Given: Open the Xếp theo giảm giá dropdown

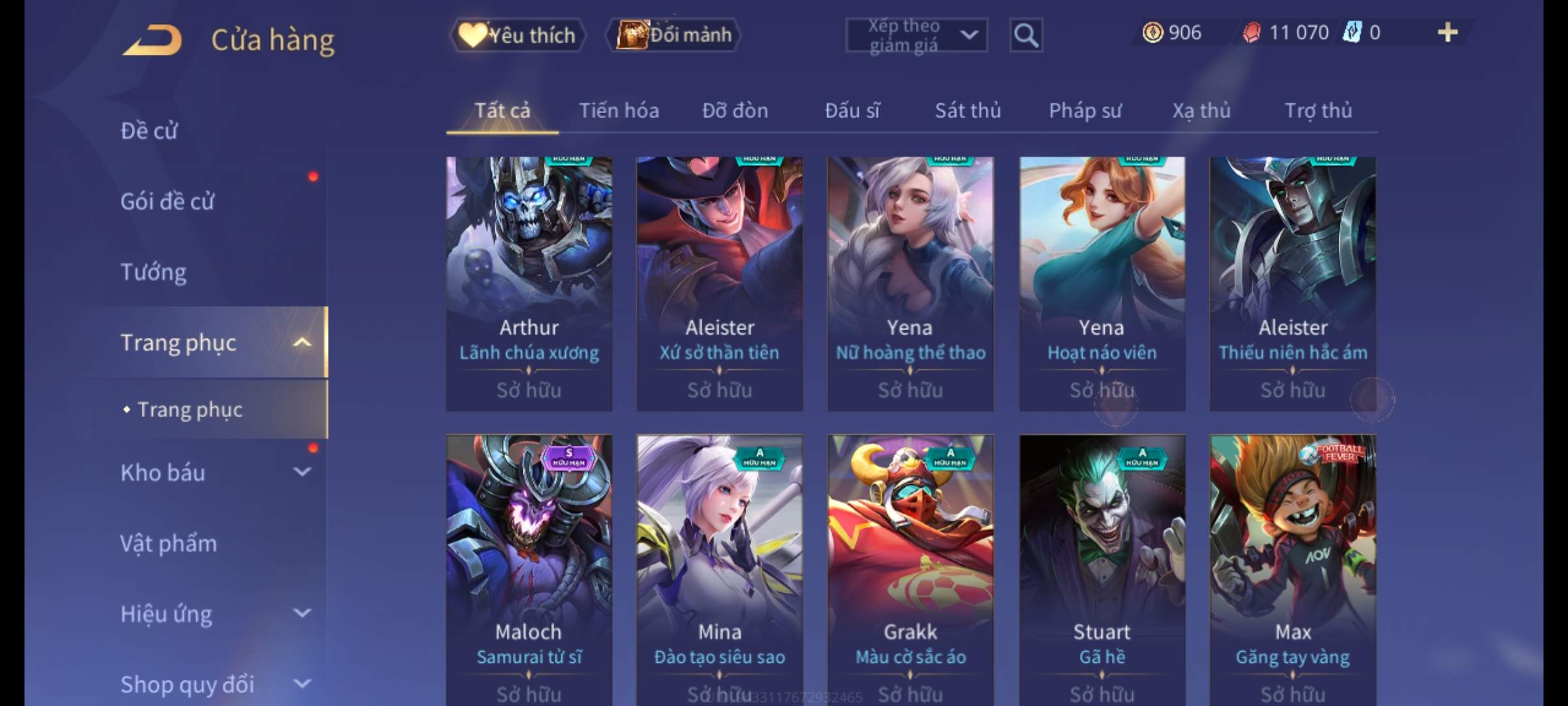Looking at the screenshot, I should 916,35.
